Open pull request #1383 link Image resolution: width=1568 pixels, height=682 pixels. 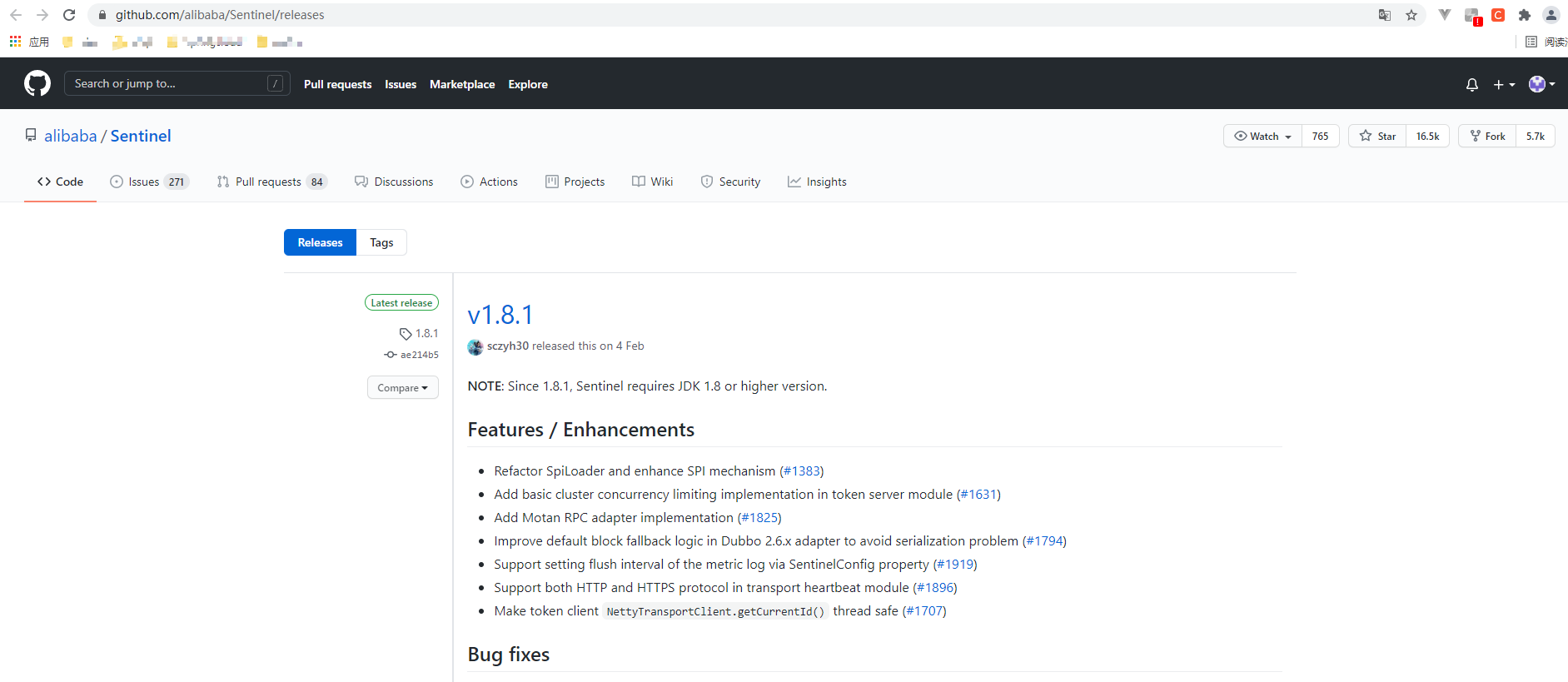(x=802, y=471)
